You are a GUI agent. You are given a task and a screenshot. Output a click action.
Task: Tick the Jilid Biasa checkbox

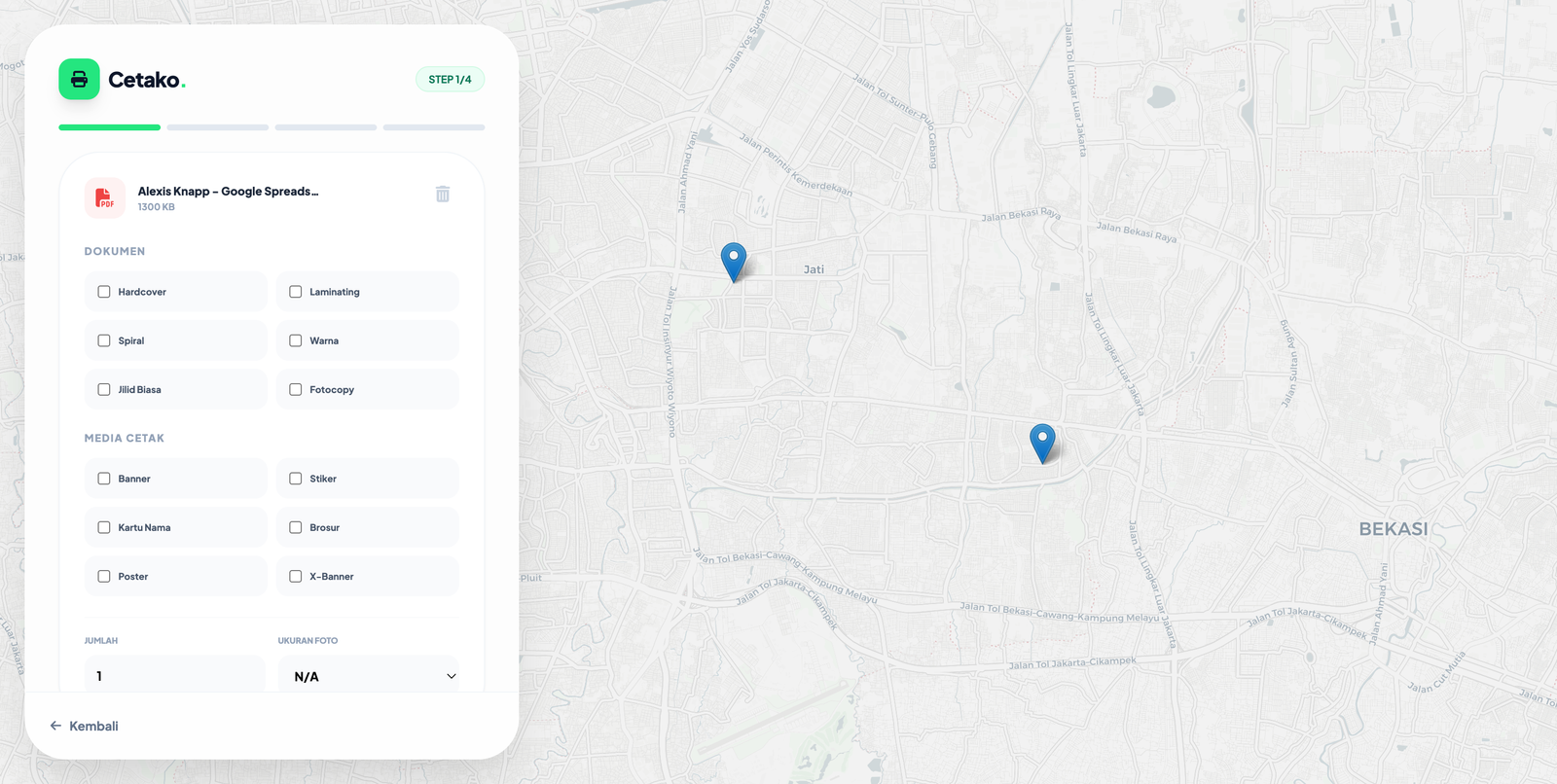[x=104, y=389]
